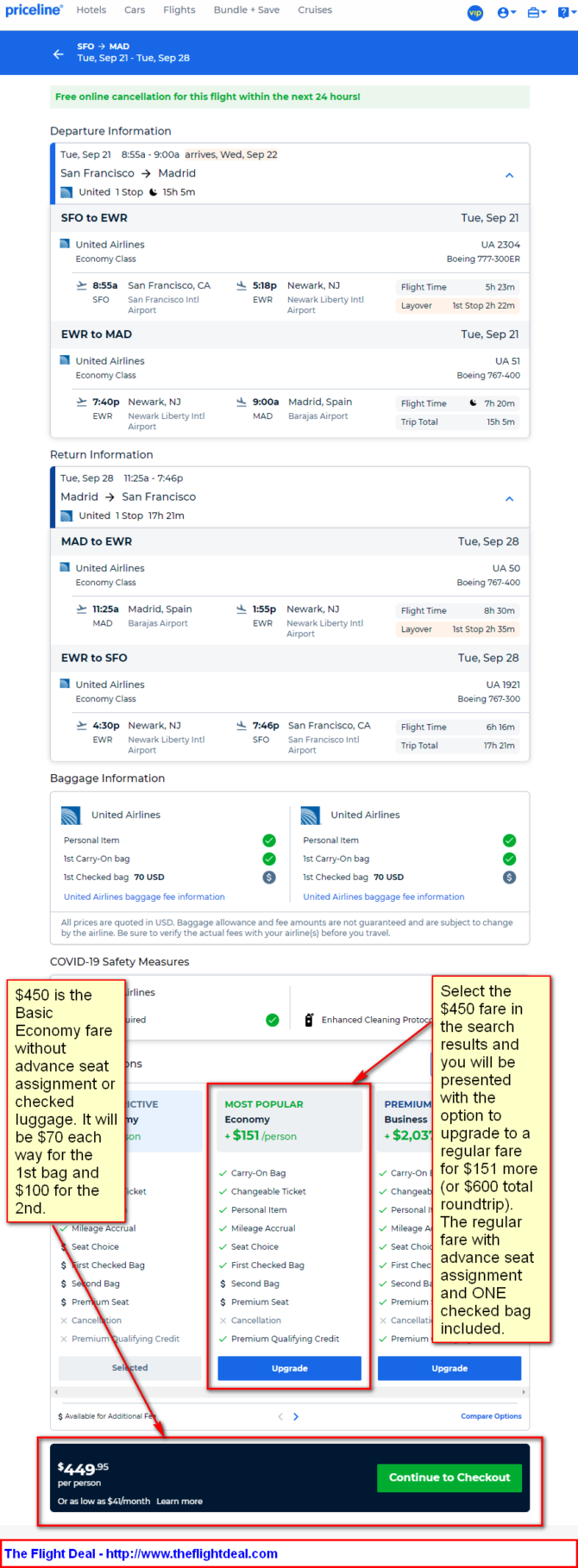578x1568 pixels.
Task: Click the Enhanced Cleaning Protocol spray icon
Action: (x=309, y=1020)
